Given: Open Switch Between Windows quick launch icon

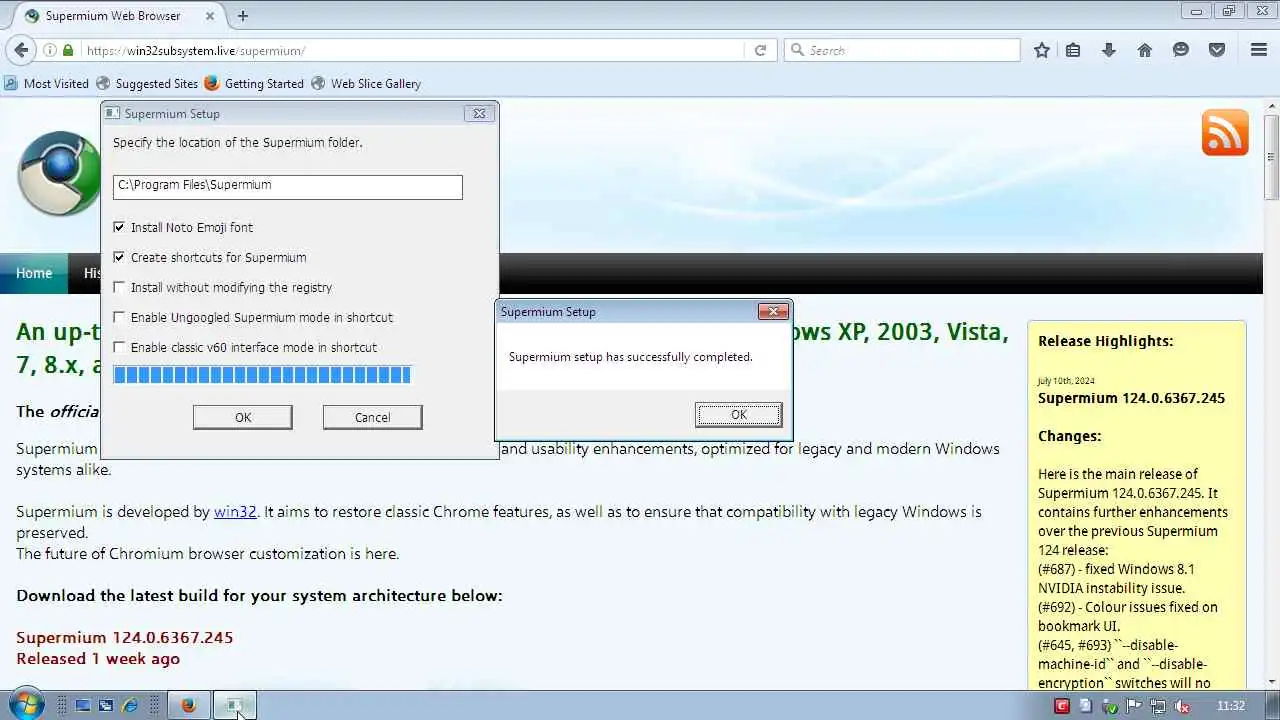Looking at the screenshot, I should point(106,705).
